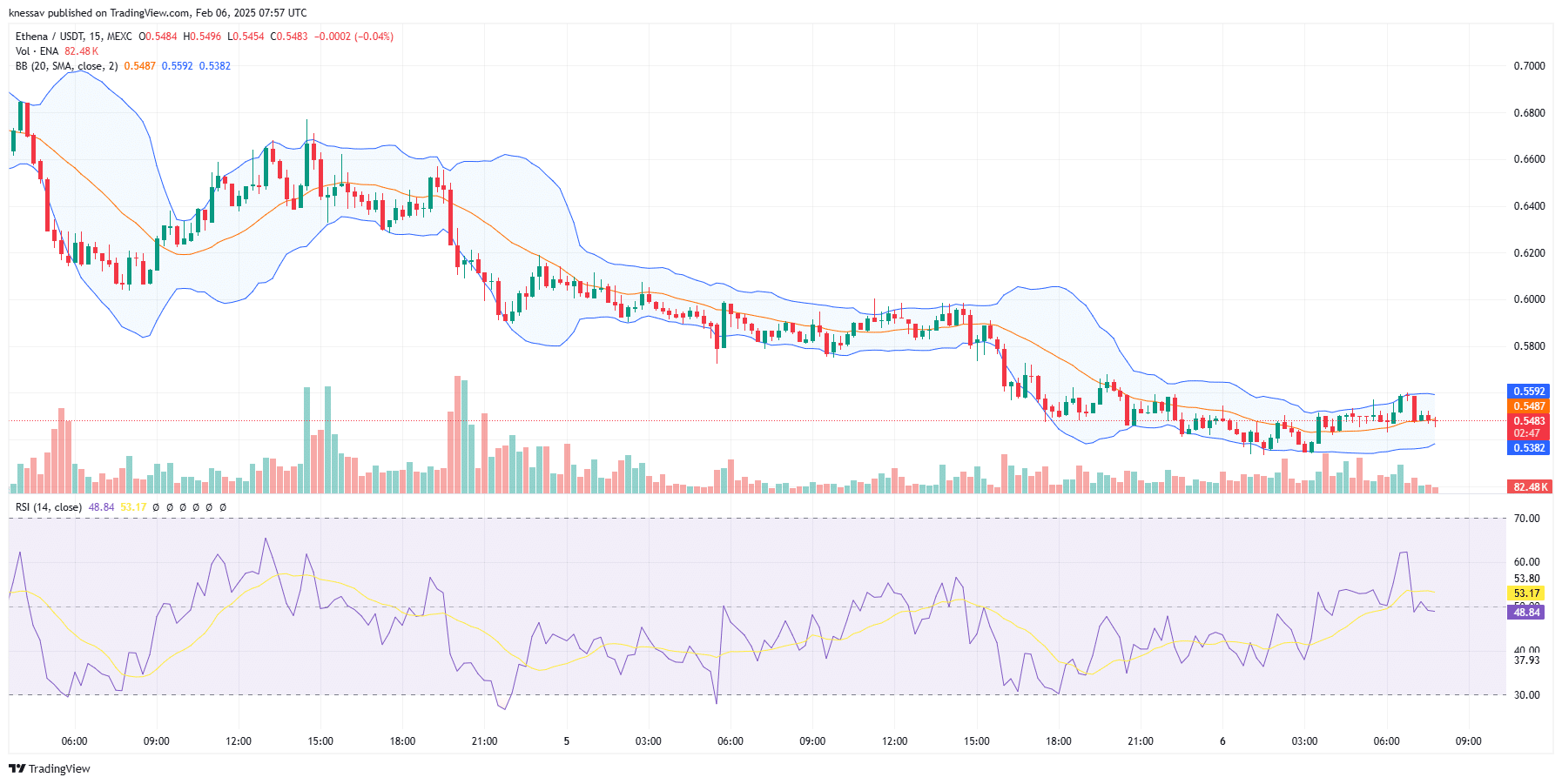
Task: Click the blue 0.5592 tag on the price axis
Action: pyautogui.click(x=1529, y=392)
